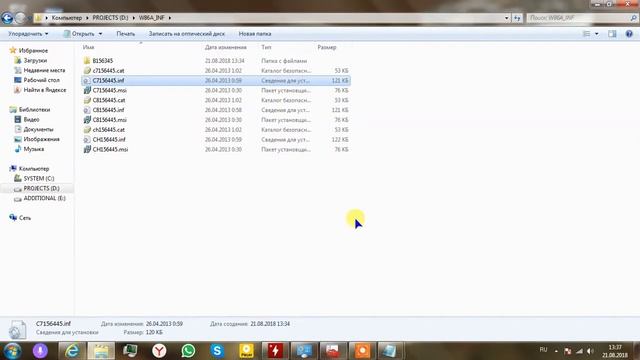Click the Открыть toolbar button
Viewport: 640px width, 360px height.
[79, 34]
